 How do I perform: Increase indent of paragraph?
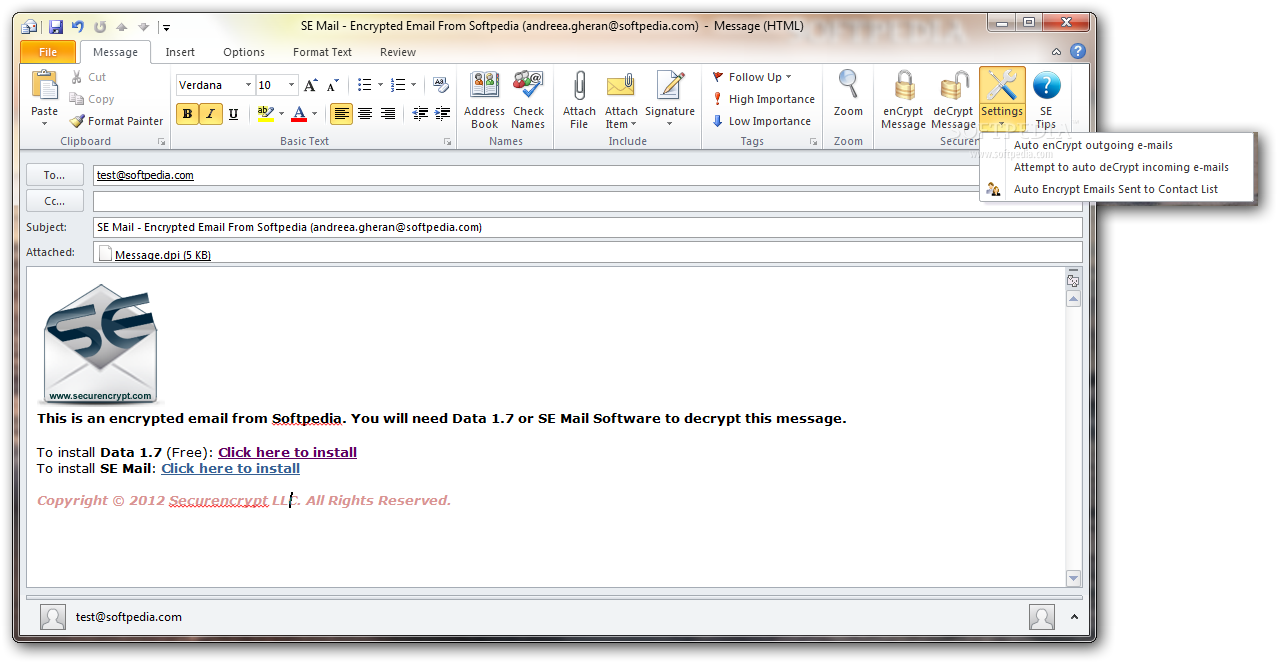442,114
